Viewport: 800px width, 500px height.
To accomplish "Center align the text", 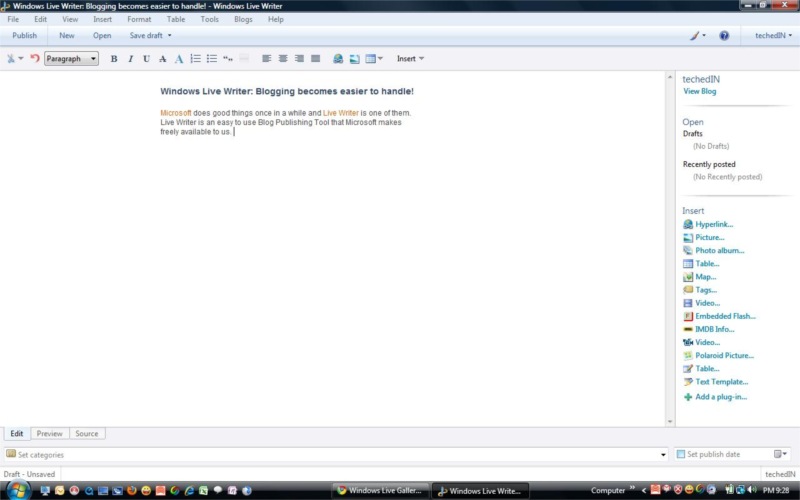I will point(283,59).
